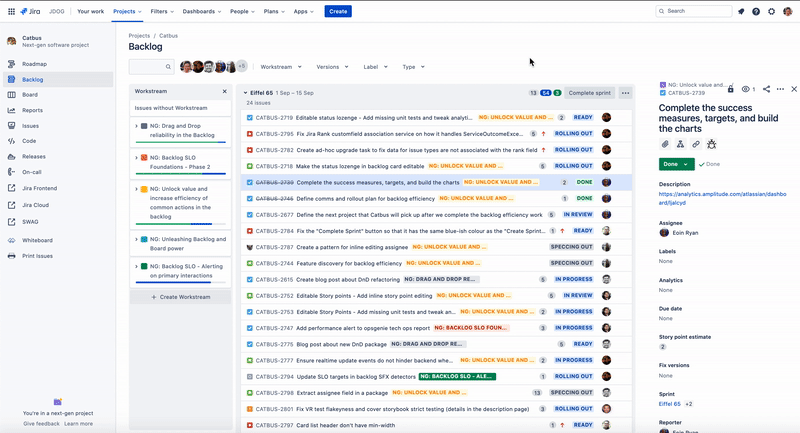800x433 pixels.
Task: Click IN REVIEW status on CATBUS-2677 row
Action: (x=578, y=215)
